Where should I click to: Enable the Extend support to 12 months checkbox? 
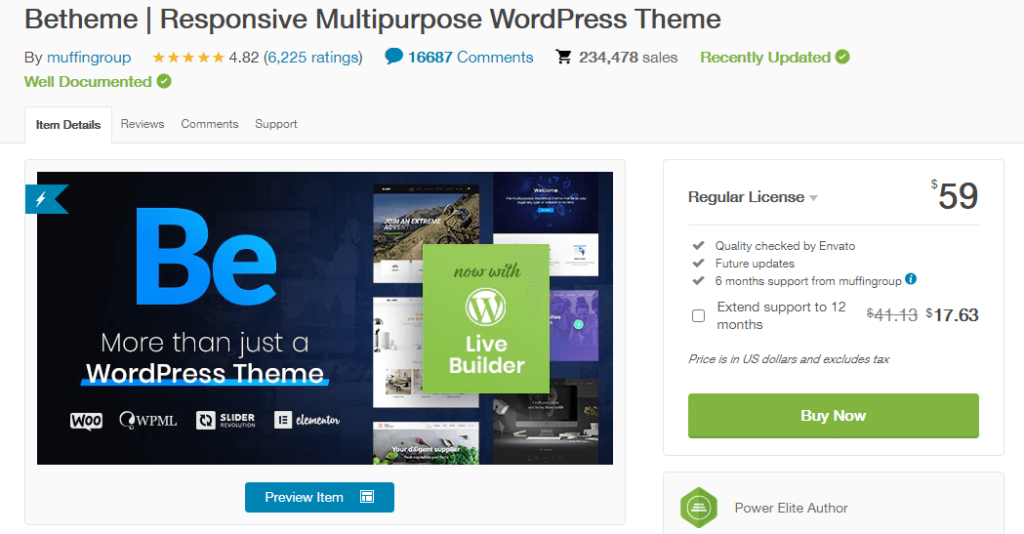coord(698,316)
